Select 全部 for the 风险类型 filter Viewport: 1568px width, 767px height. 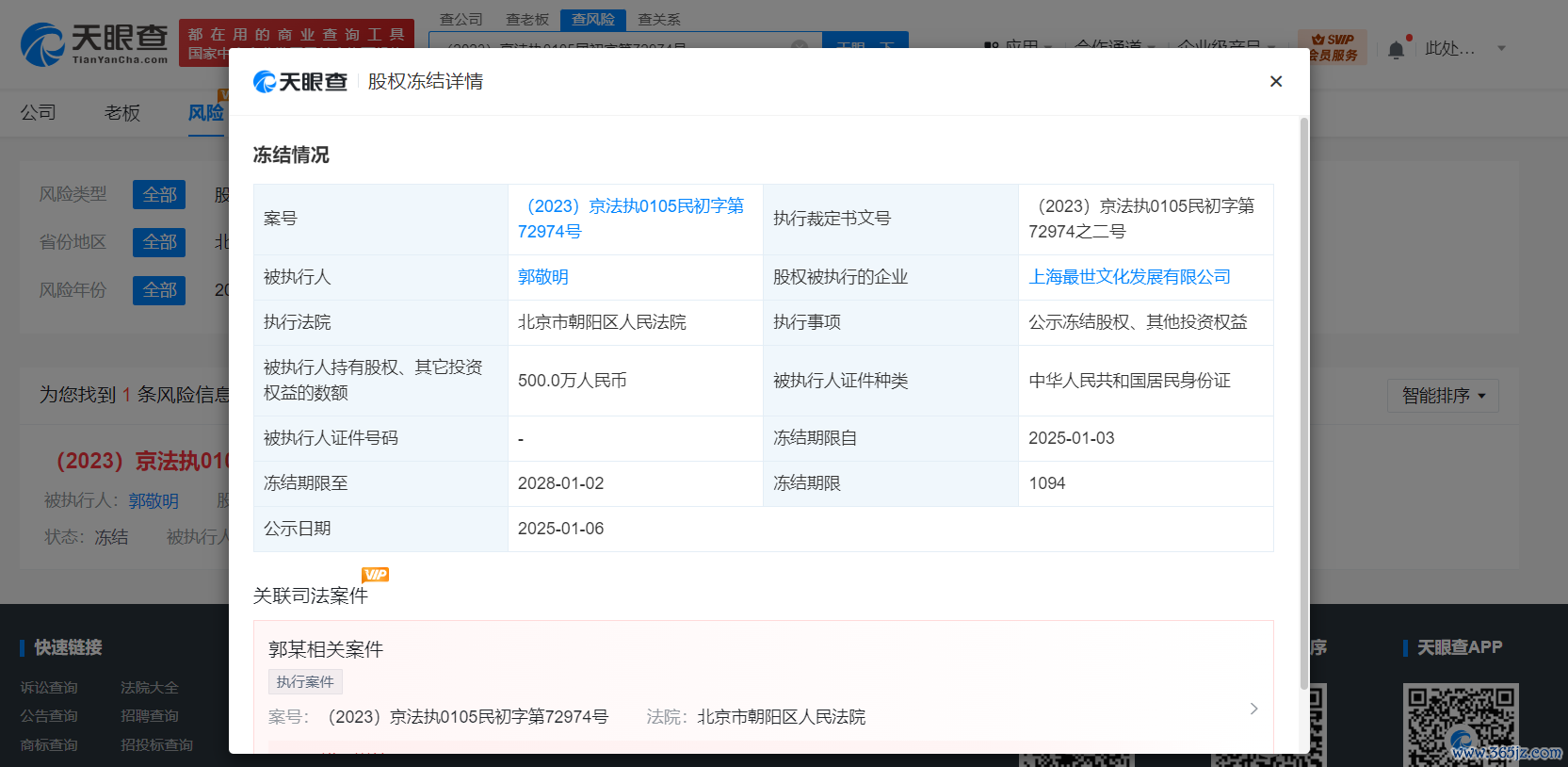pyautogui.click(x=159, y=195)
